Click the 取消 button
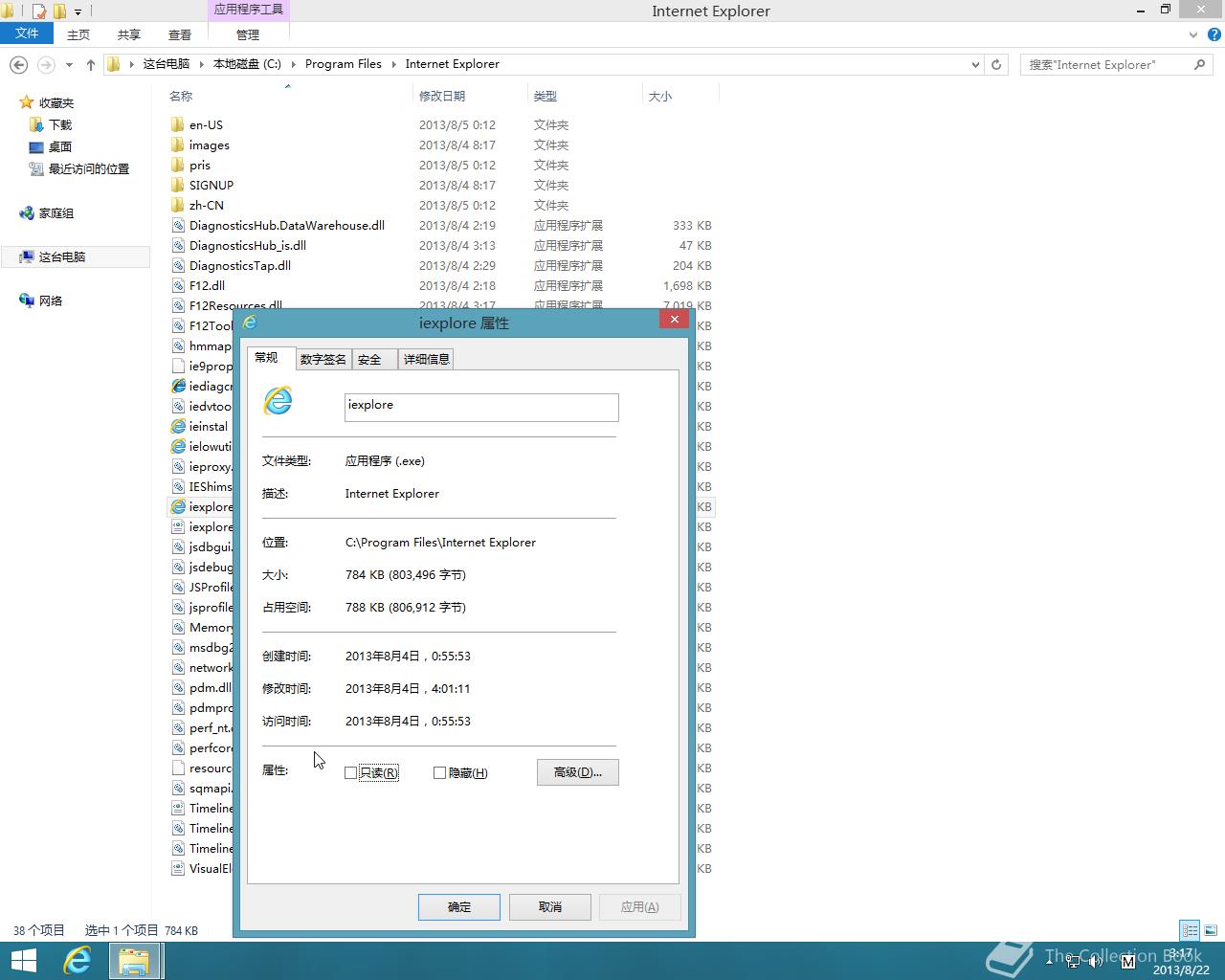Screen dimensions: 1225x980 (550, 906)
